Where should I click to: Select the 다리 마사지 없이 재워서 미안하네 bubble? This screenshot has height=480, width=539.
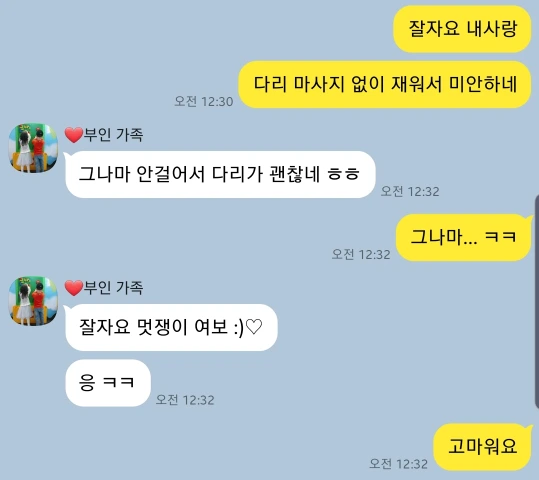pos(385,85)
